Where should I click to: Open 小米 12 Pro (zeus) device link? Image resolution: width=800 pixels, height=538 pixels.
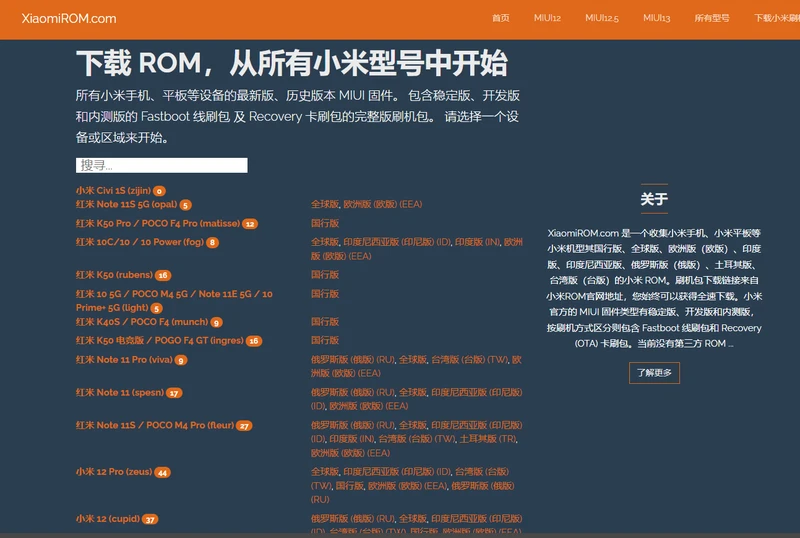click(114, 472)
